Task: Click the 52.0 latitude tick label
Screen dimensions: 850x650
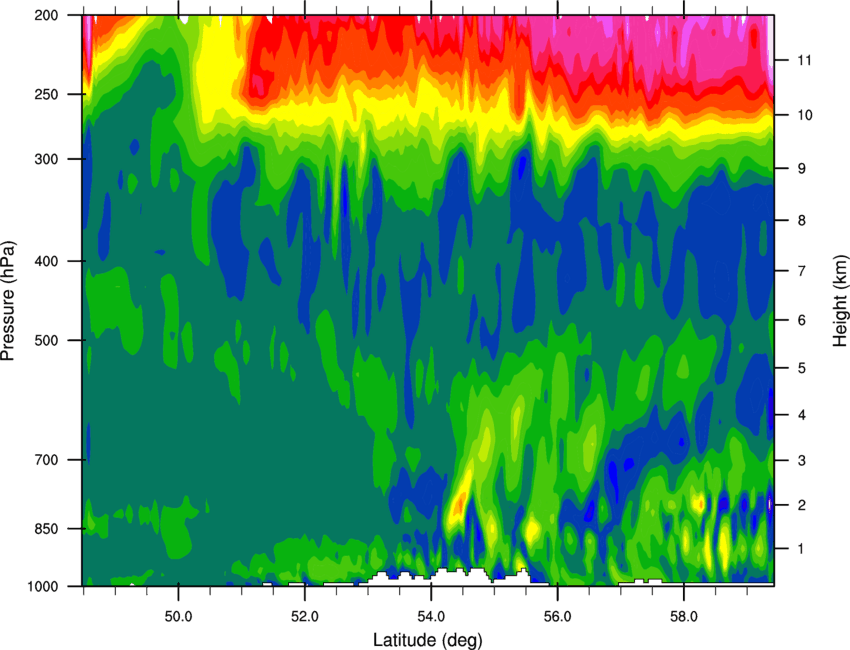Action: tap(305, 617)
